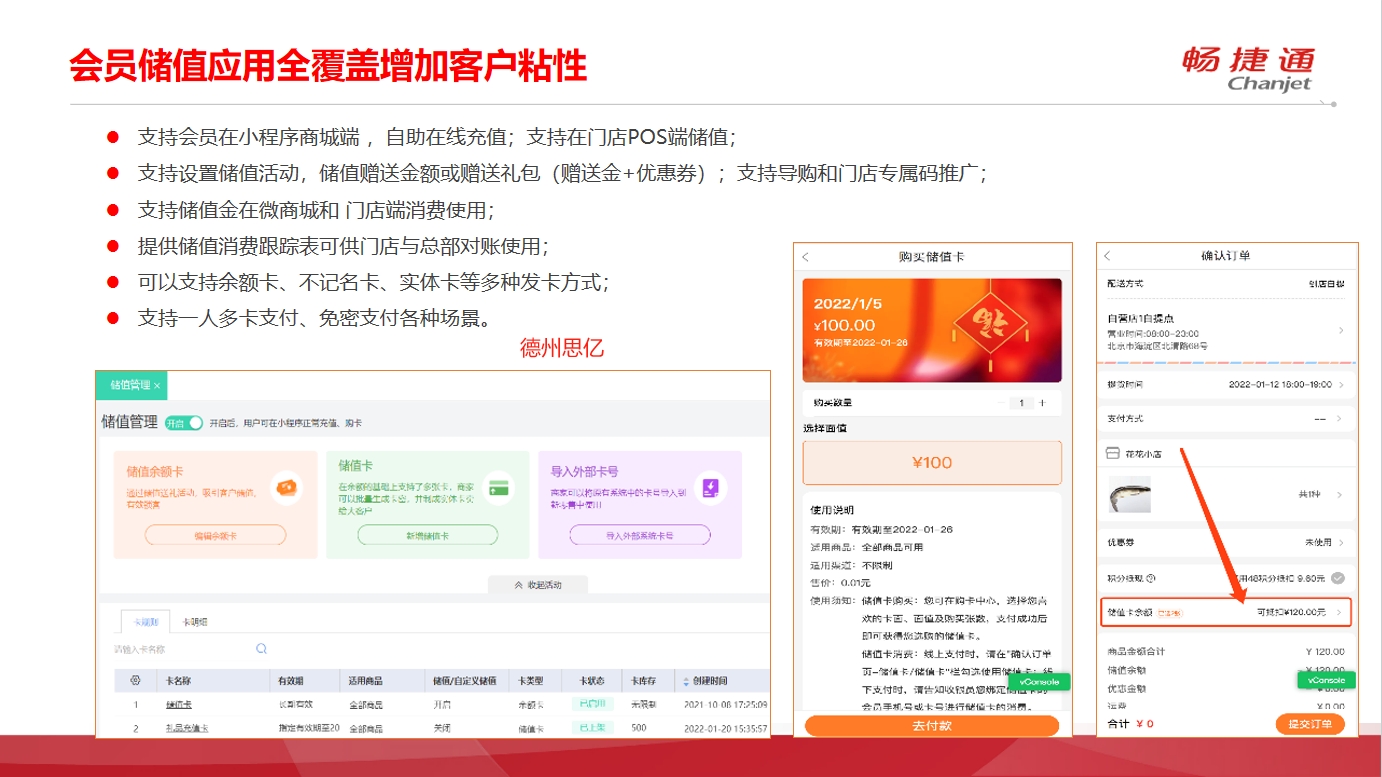1382x777 pixels.
Task: Click the purple 导入外部系统卡号 button
Action: click(x=640, y=535)
